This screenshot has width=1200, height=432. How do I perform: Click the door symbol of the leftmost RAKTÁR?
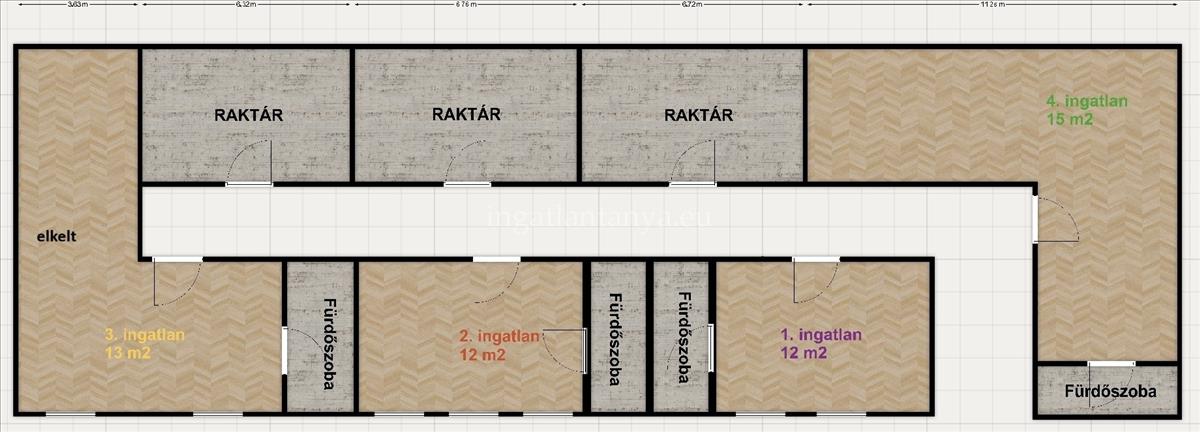[x=250, y=165]
